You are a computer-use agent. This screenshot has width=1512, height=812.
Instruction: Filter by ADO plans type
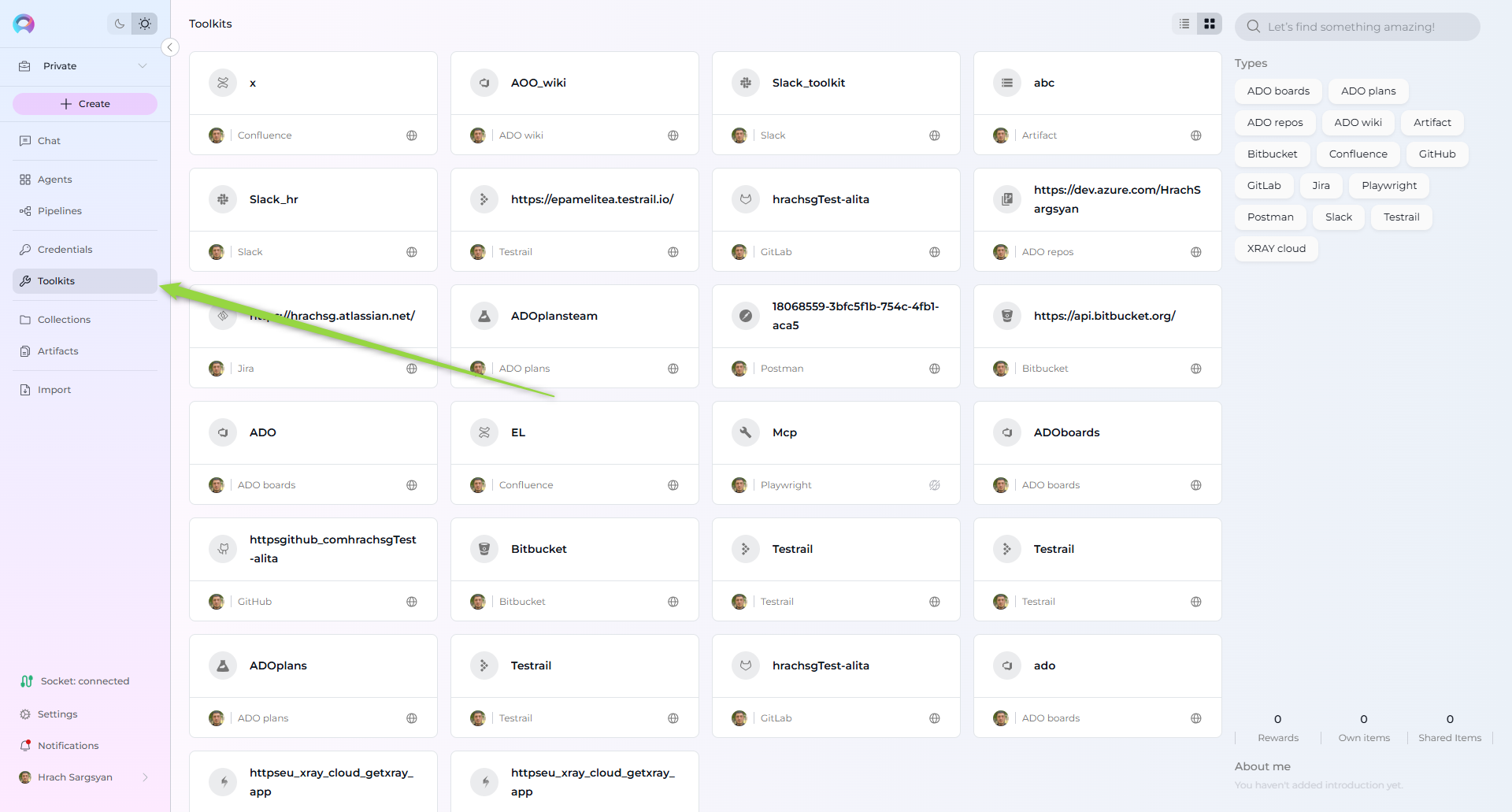coord(1369,91)
